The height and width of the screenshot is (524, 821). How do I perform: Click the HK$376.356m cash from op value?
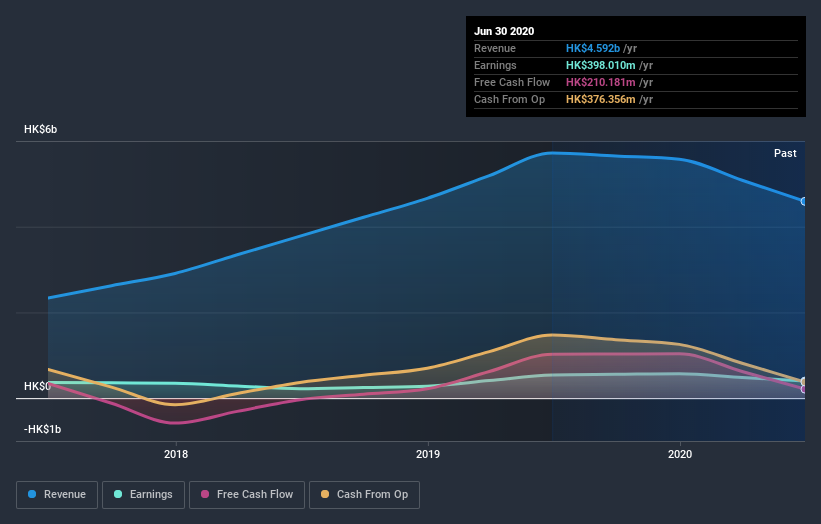tap(601, 99)
